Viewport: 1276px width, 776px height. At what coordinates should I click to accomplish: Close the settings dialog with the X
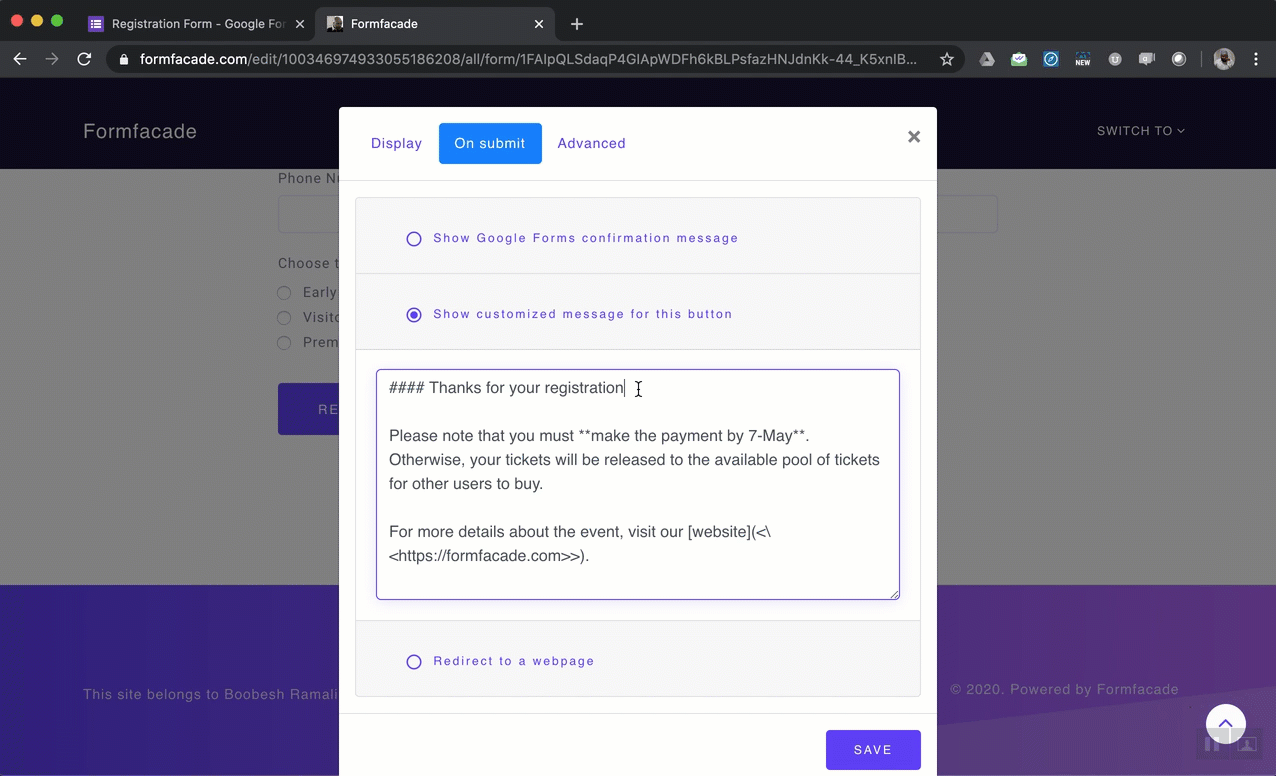(913, 137)
